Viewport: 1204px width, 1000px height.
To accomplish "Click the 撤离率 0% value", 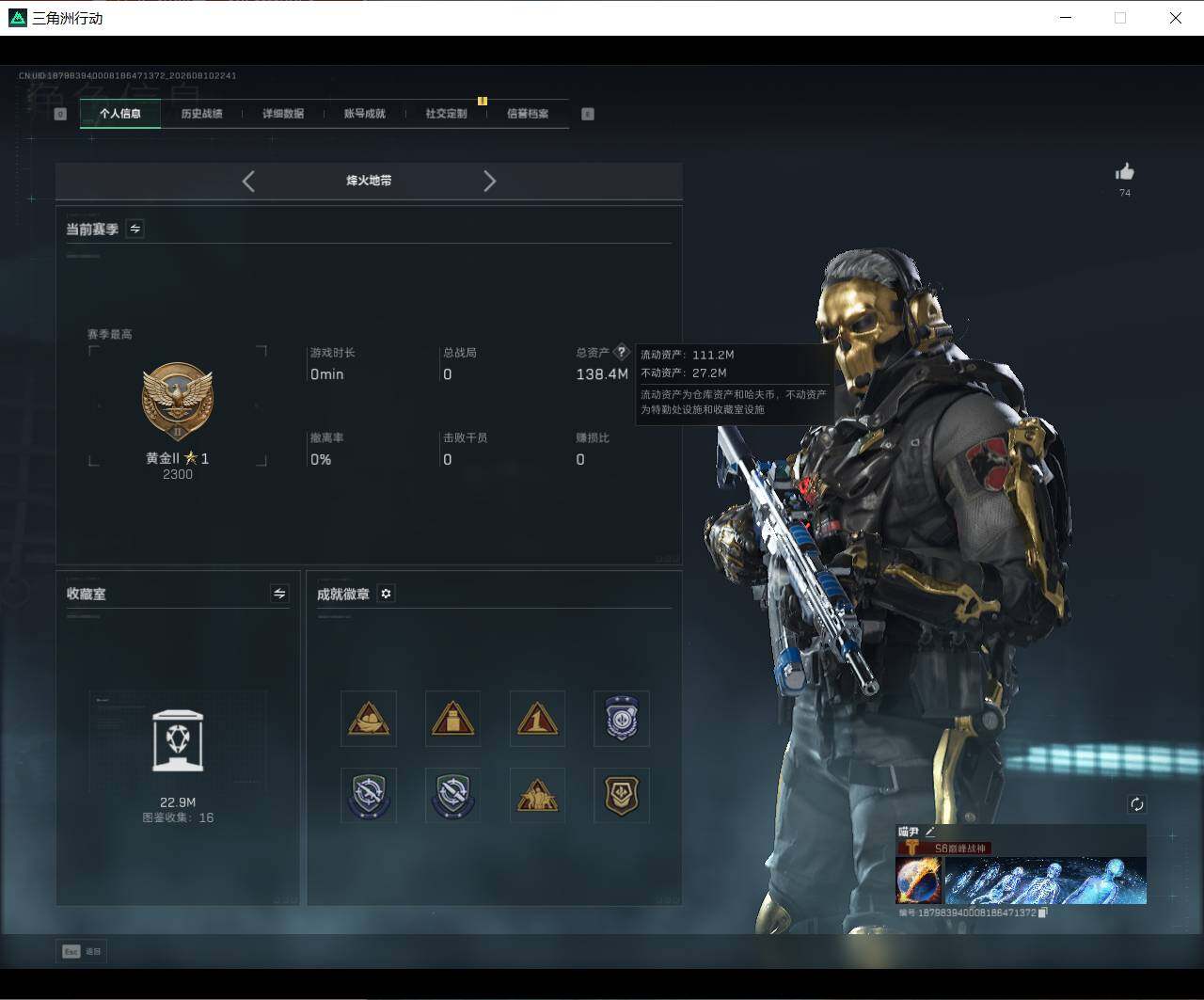I will click(x=321, y=460).
